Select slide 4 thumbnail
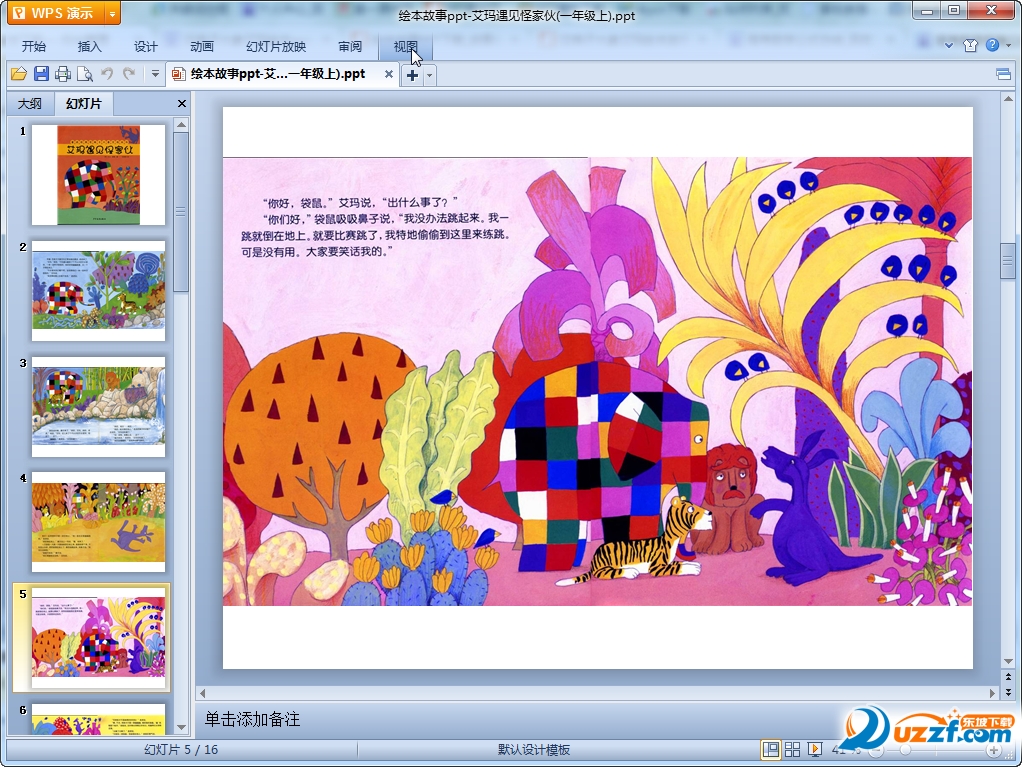 click(98, 522)
